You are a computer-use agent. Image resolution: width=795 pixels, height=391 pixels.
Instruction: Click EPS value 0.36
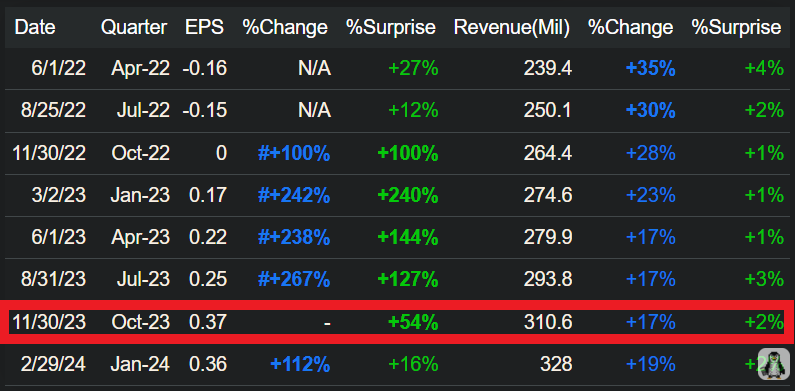click(208, 364)
